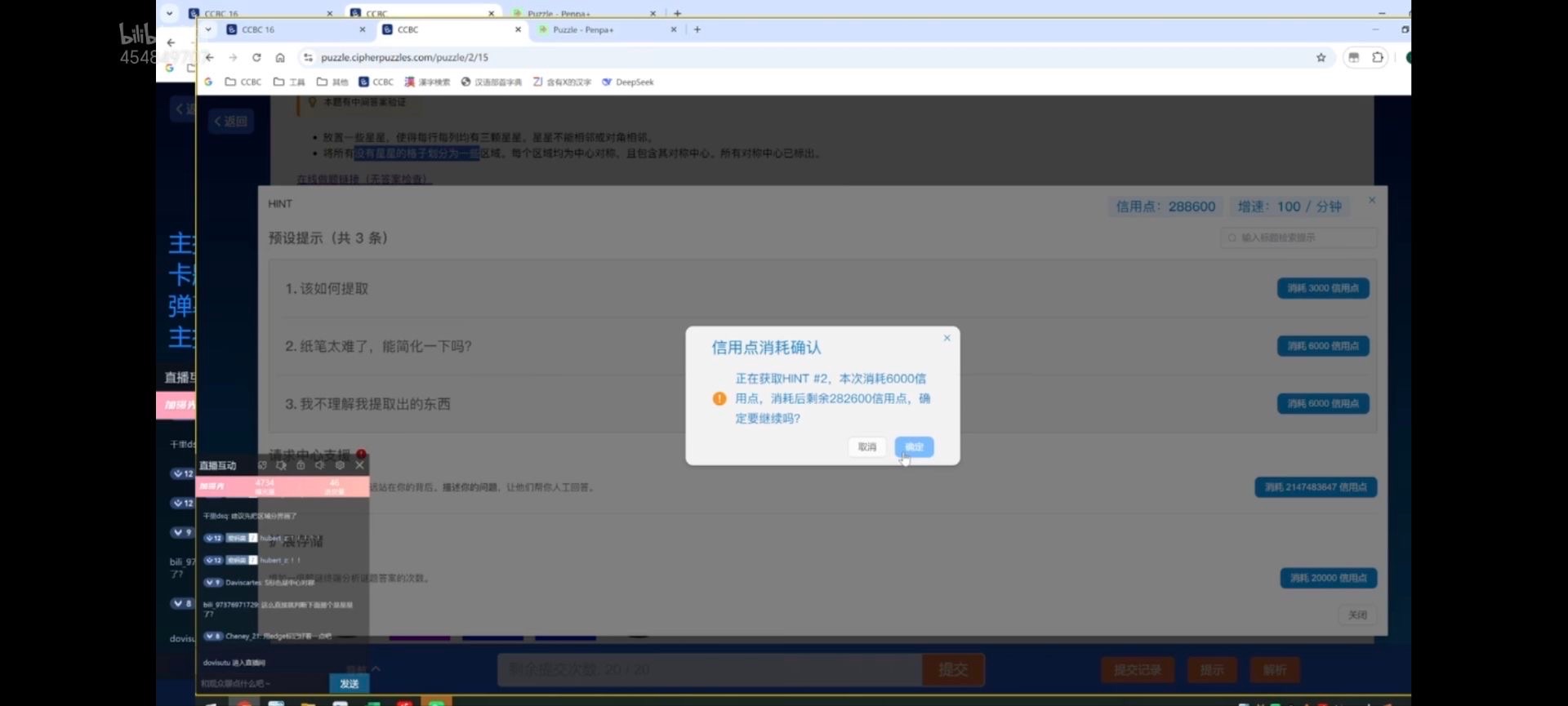Open the browser extensions puzzle icon
This screenshot has height=706, width=1568.
[x=1378, y=57]
